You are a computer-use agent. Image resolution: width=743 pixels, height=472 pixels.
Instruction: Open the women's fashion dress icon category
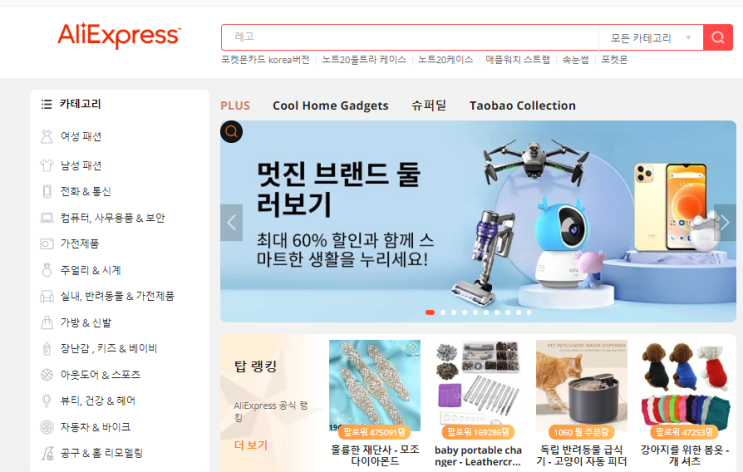(x=46, y=136)
